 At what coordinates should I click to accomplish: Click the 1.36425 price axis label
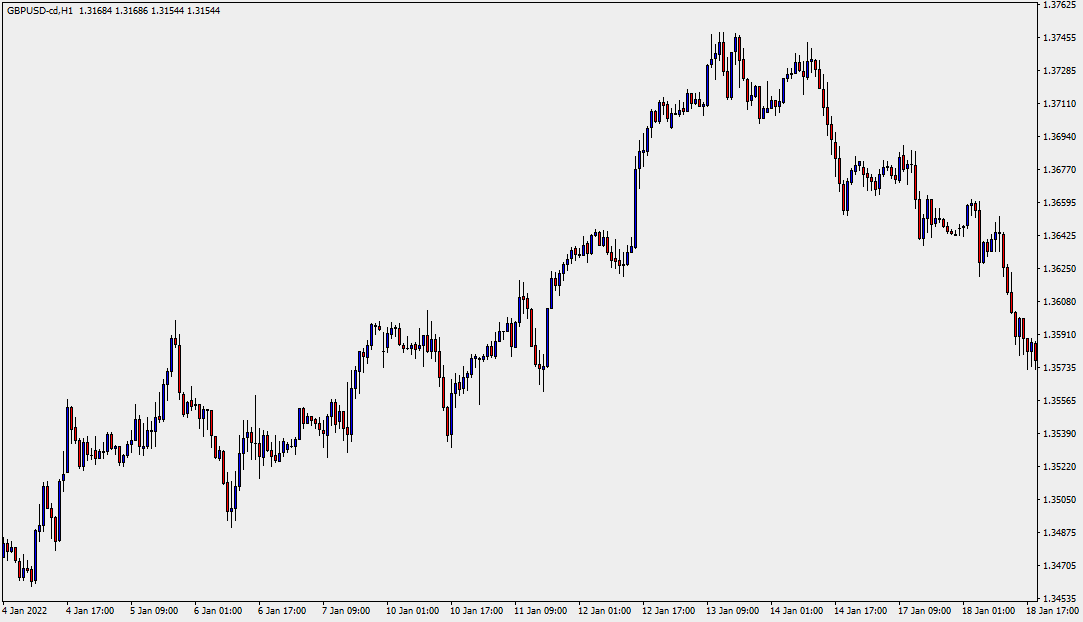[x=1058, y=236]
